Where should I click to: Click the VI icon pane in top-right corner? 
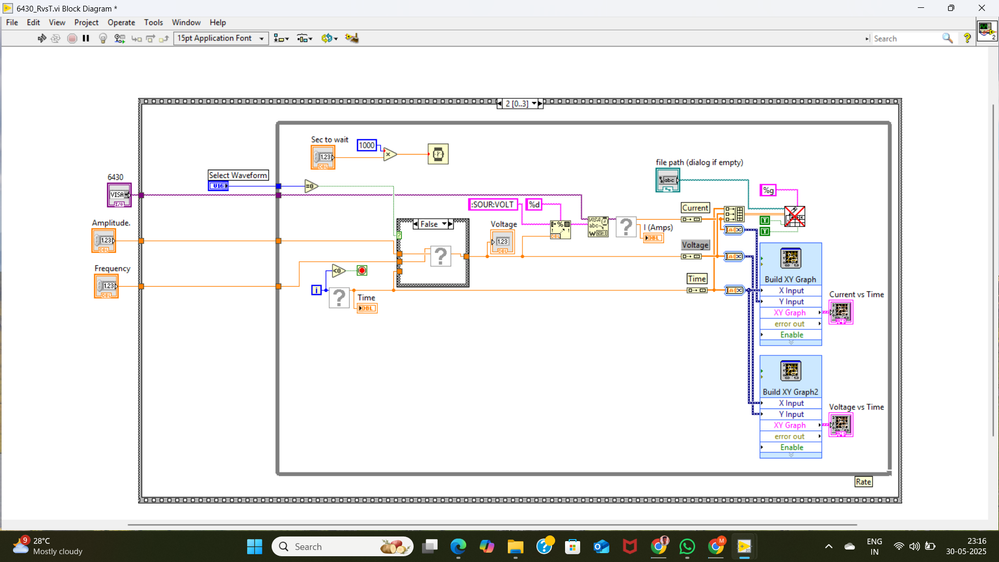pyautogui.click(x=987, y=31)
